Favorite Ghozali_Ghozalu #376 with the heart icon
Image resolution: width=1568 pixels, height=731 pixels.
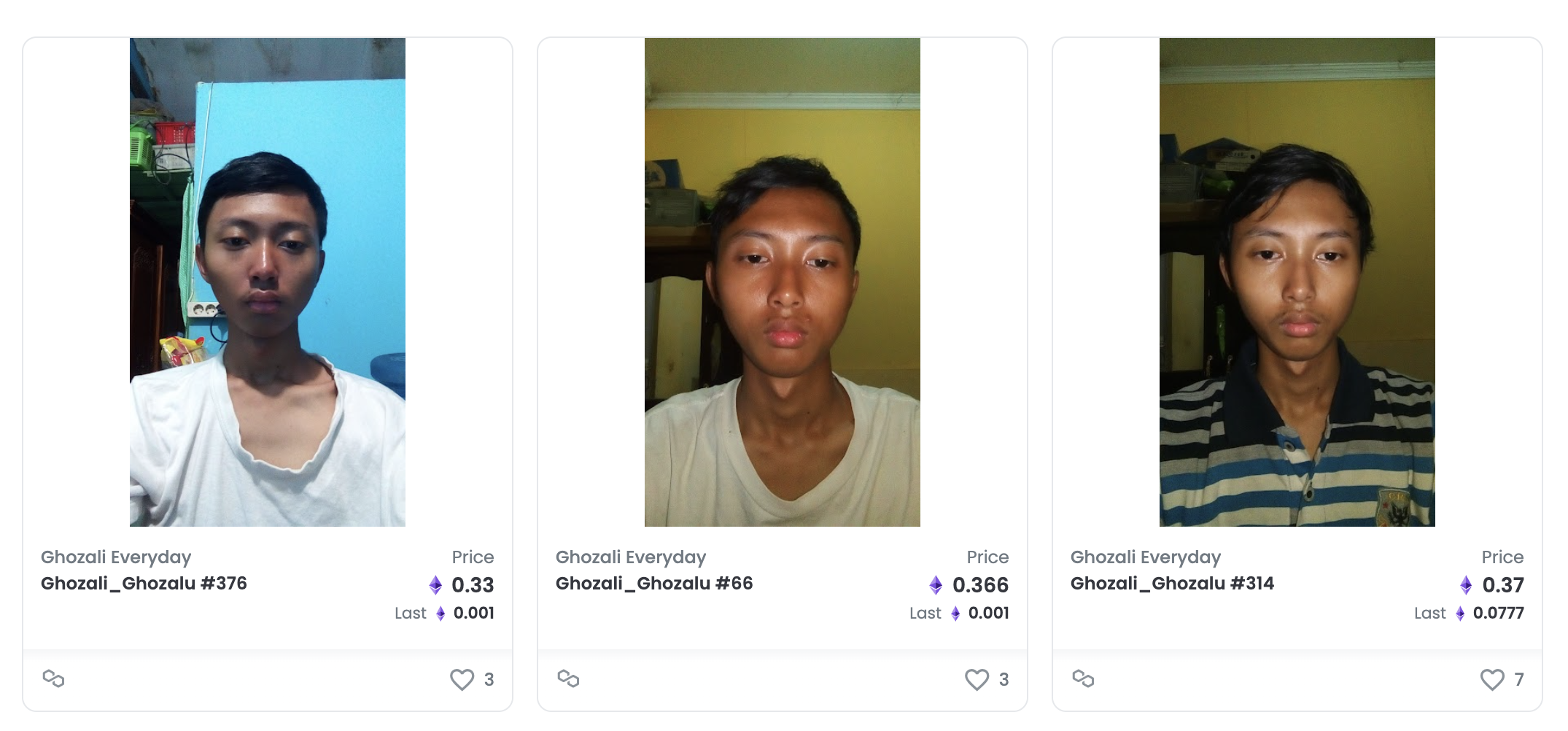462,679
